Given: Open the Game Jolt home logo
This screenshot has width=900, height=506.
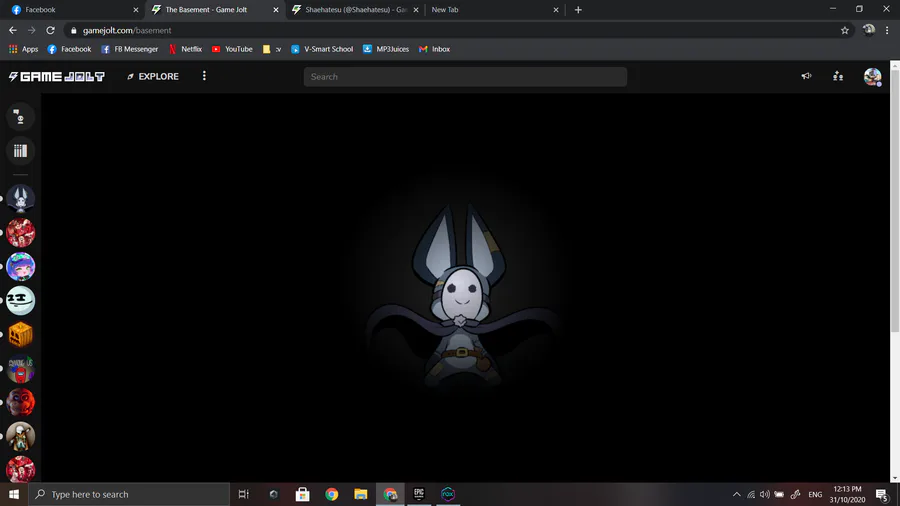Looking at the screenshot, I should (x=56, y=76).
